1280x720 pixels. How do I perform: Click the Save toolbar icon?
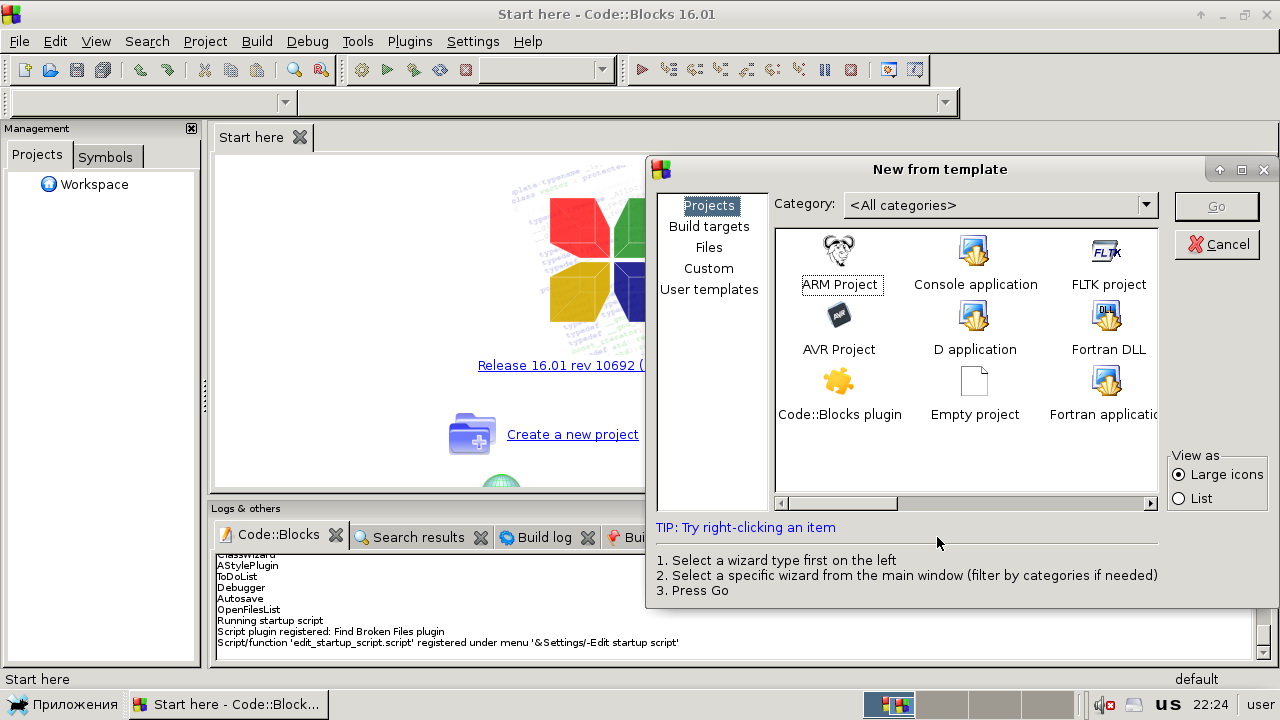tap(76, 70)
